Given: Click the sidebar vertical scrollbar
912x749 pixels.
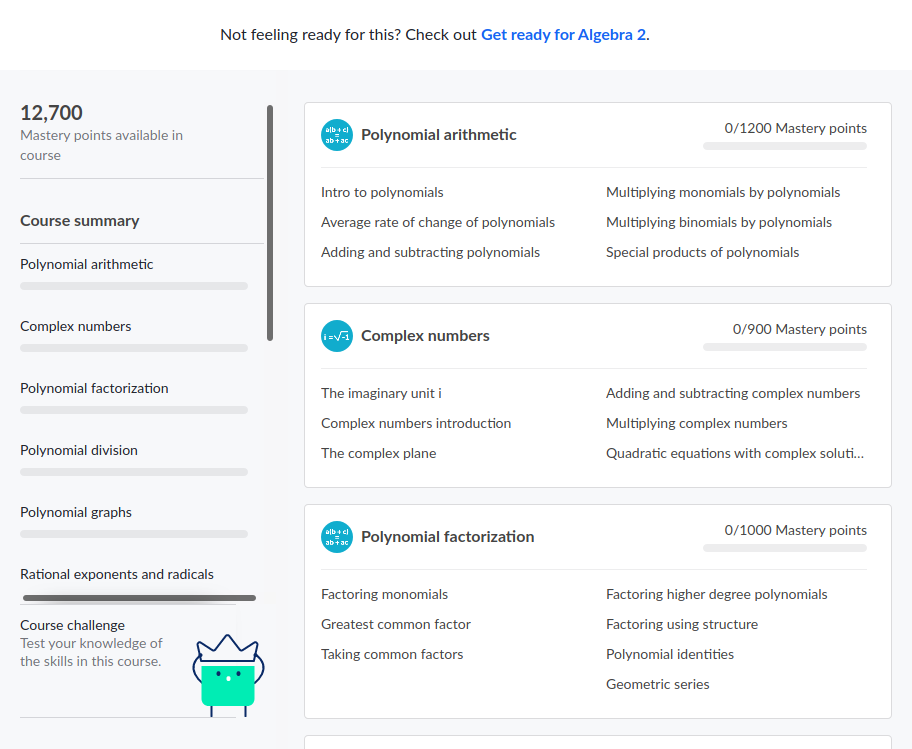Looking at the screenshot, I should [270, 222].
